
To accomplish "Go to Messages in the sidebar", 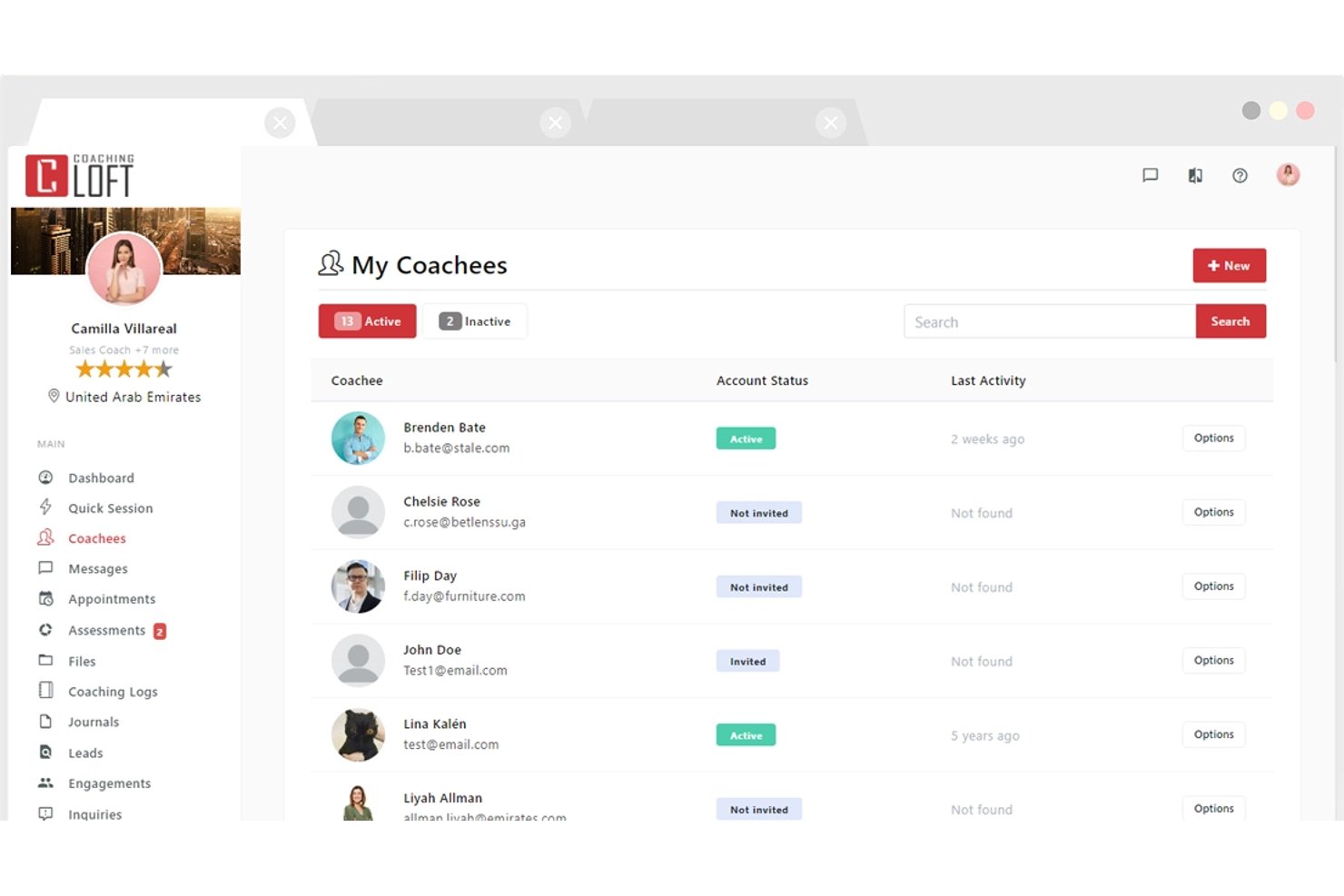I will click(97, 568).
